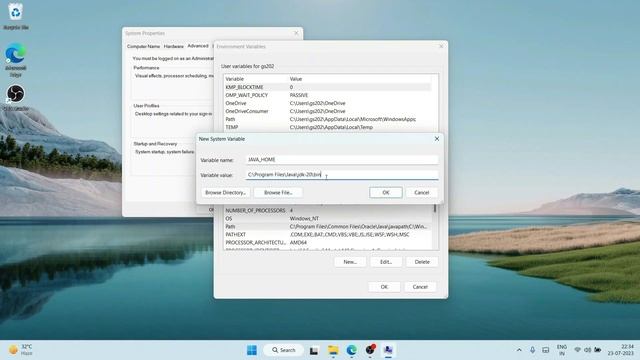Select the OneDrive user variable row
640x360 pixels.
pyautogui.click(x=327, y=103)
